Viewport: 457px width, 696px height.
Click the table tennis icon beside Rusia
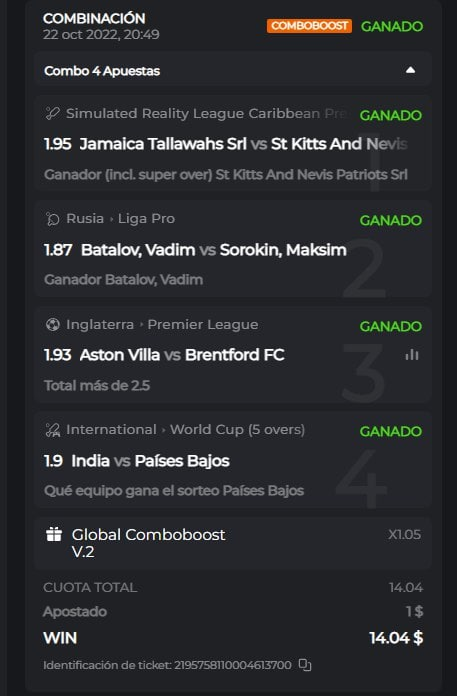coord(52,219)
